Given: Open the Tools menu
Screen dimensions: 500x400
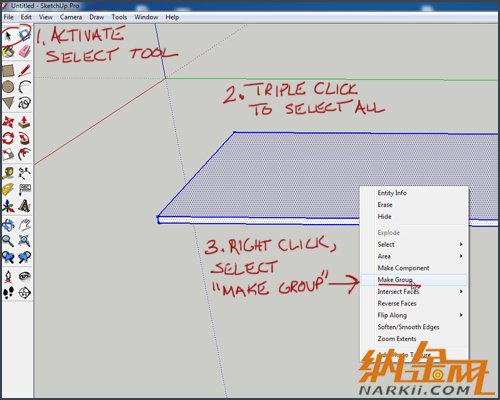Looking at the screenshot, I should point(119,17).
